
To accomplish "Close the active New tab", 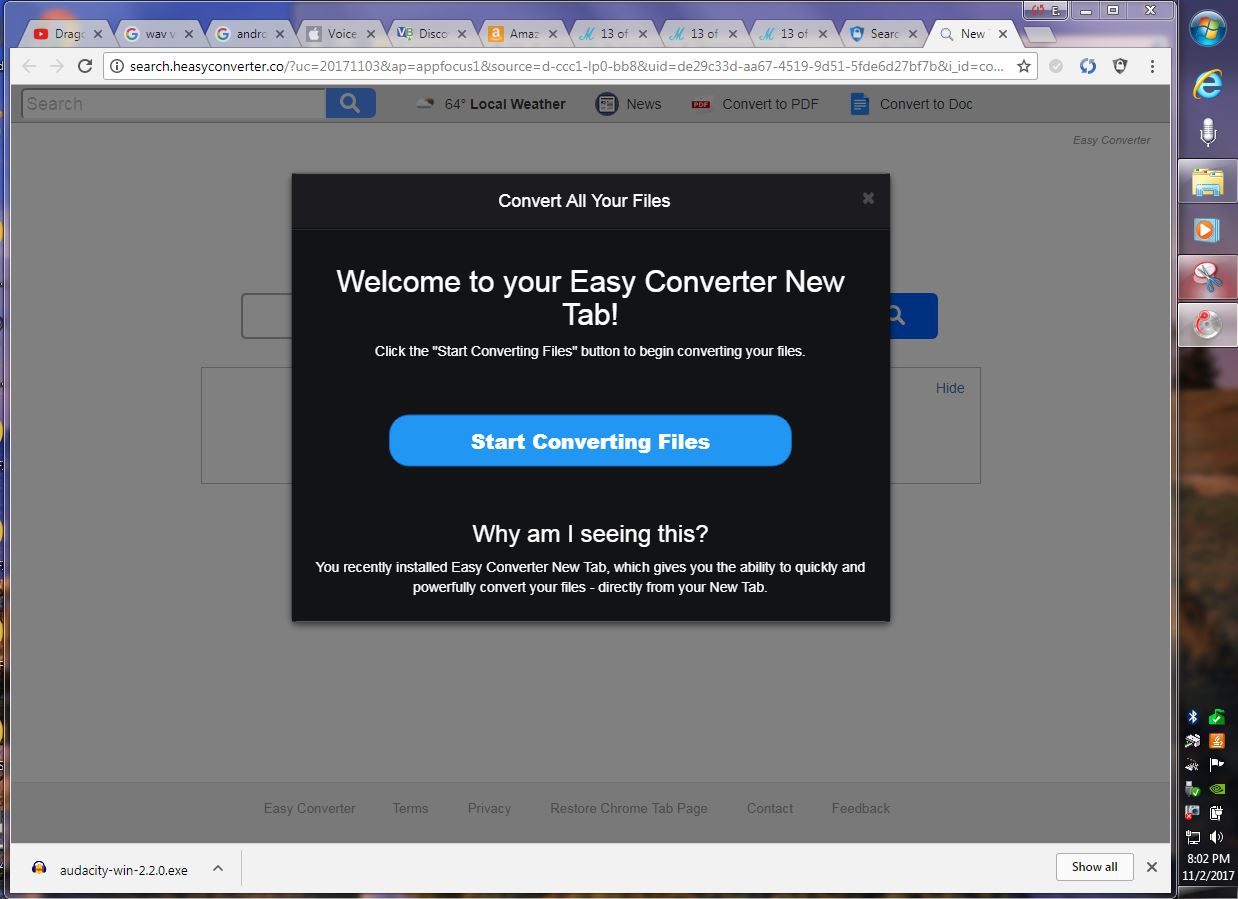I will pos(1003,34).
